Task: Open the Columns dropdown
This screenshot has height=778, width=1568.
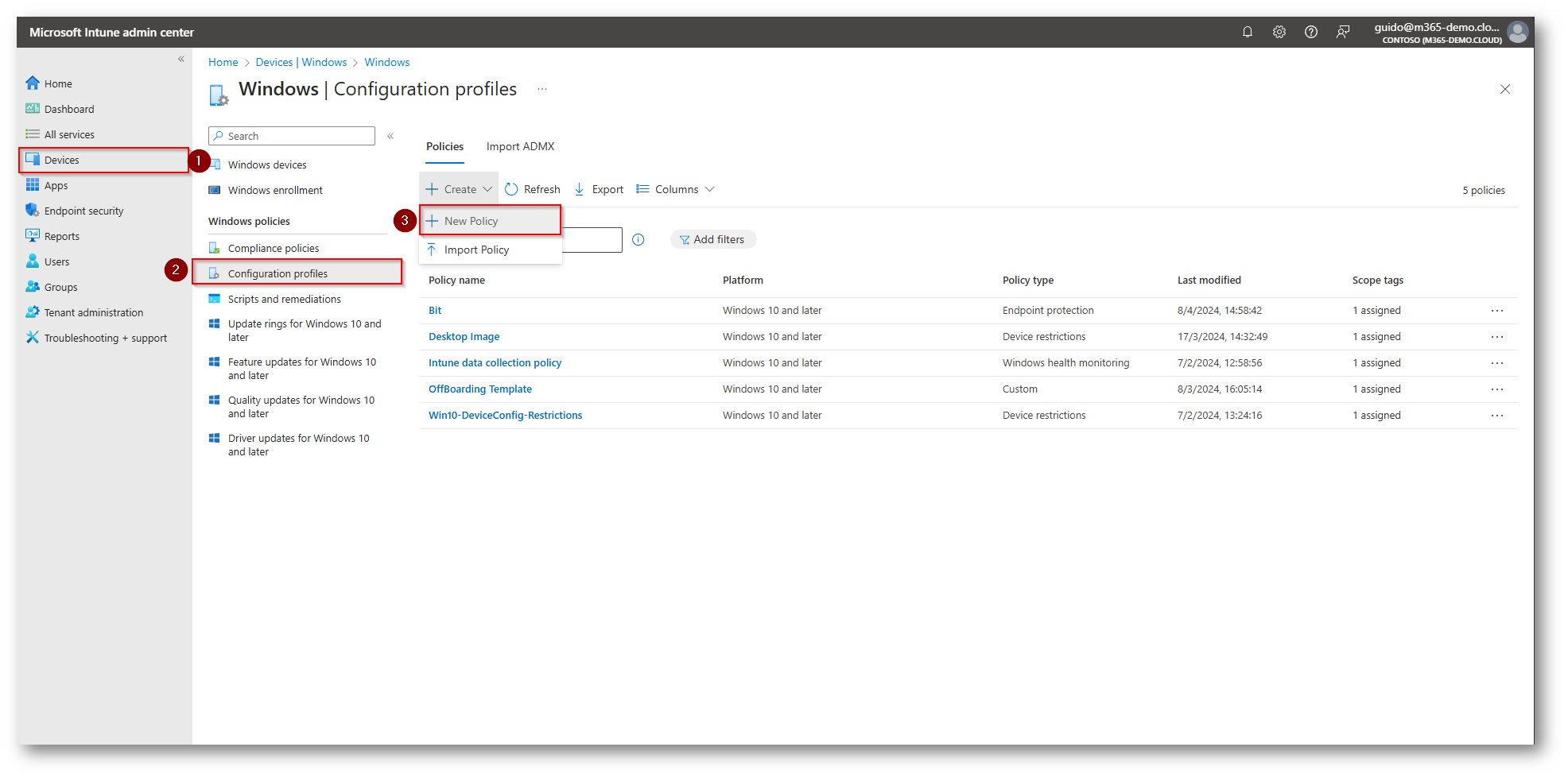Action: coord(675,189)
